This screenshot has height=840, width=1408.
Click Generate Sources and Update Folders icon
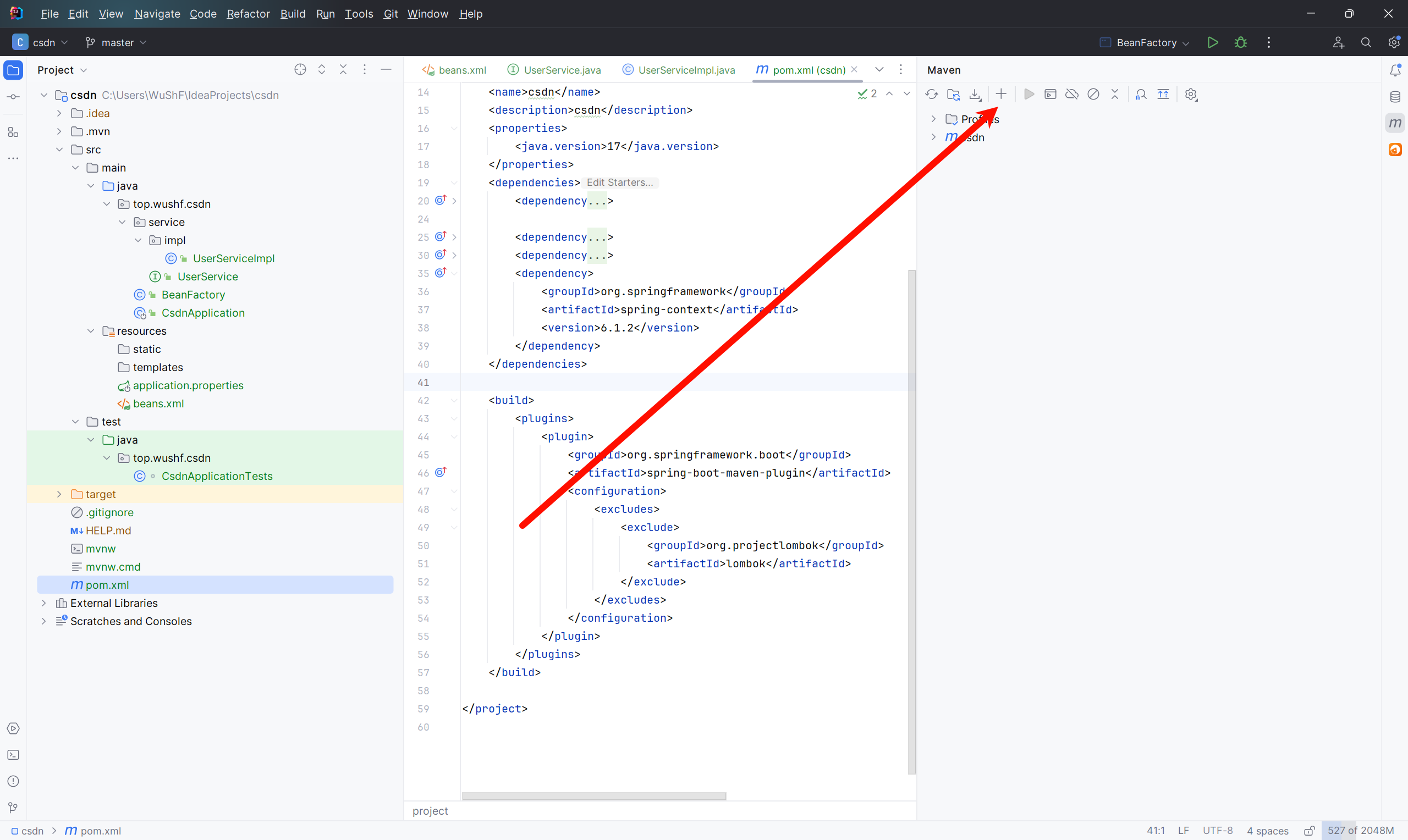(x=953, y=95)
